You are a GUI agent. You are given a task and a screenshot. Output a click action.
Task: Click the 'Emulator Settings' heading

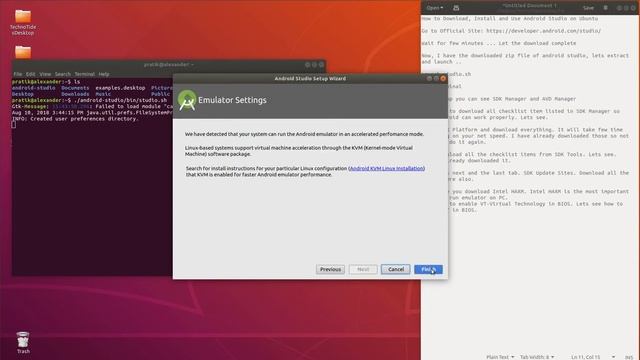(232, 100)
